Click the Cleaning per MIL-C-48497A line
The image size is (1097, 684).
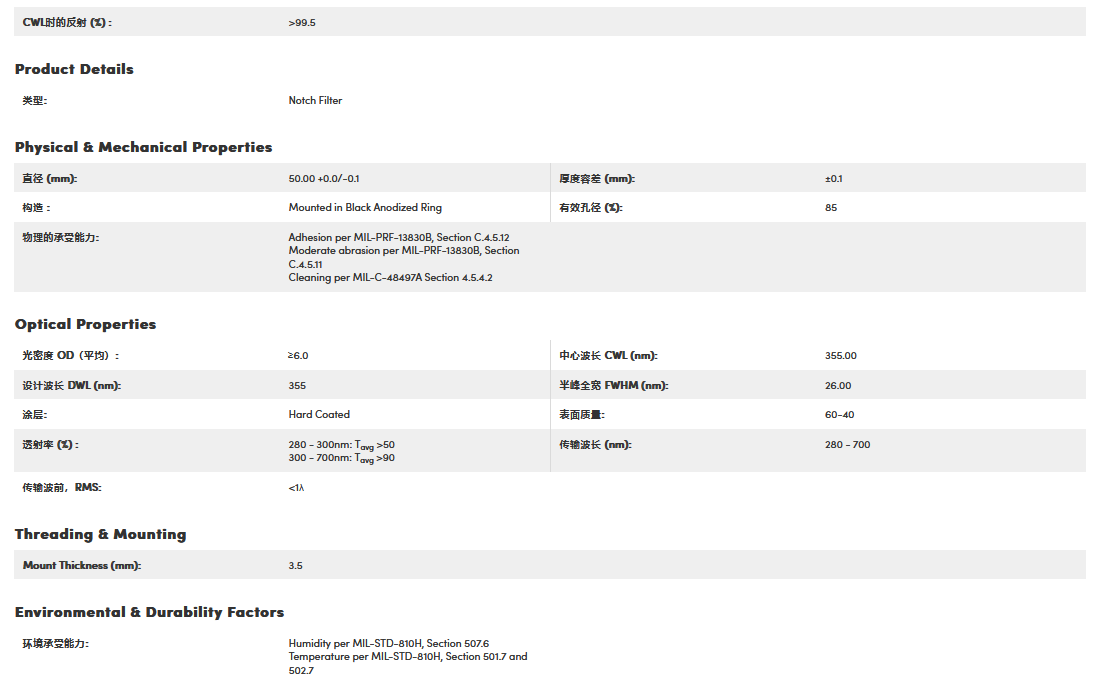coord(390,277)
